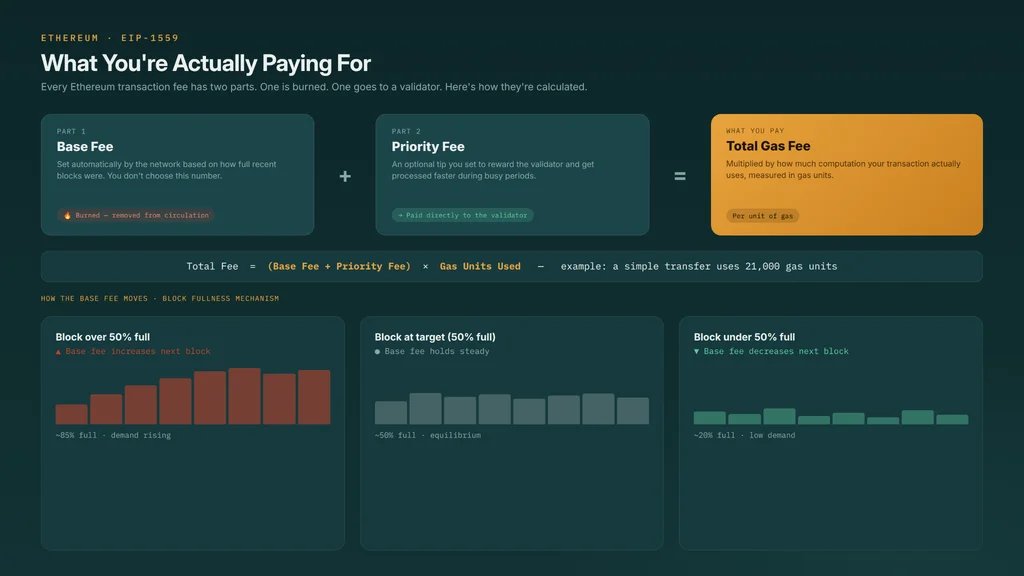Click the red up-triangle indicator icon
Screen dimensions: 1024x576
pyautogui.click(x=58, y=352)
